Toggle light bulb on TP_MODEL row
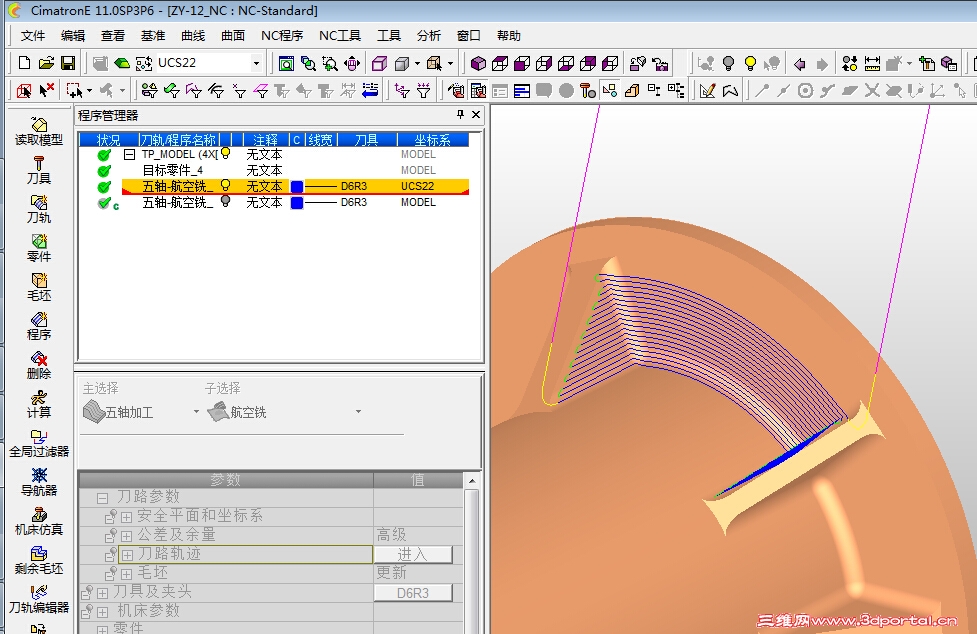Viewport: 977px width, 634px height. click(226, 153)
